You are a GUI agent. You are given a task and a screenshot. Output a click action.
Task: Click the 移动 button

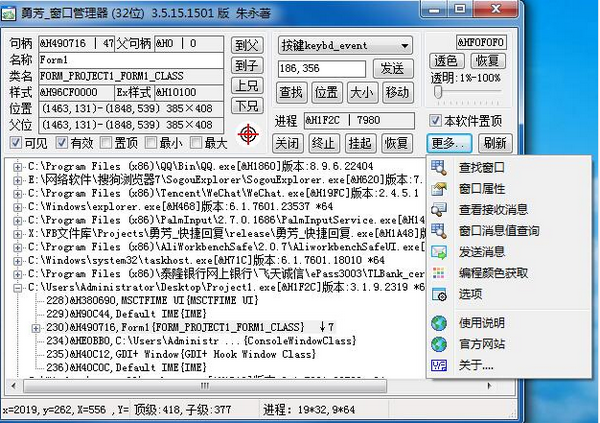(398, 92)
